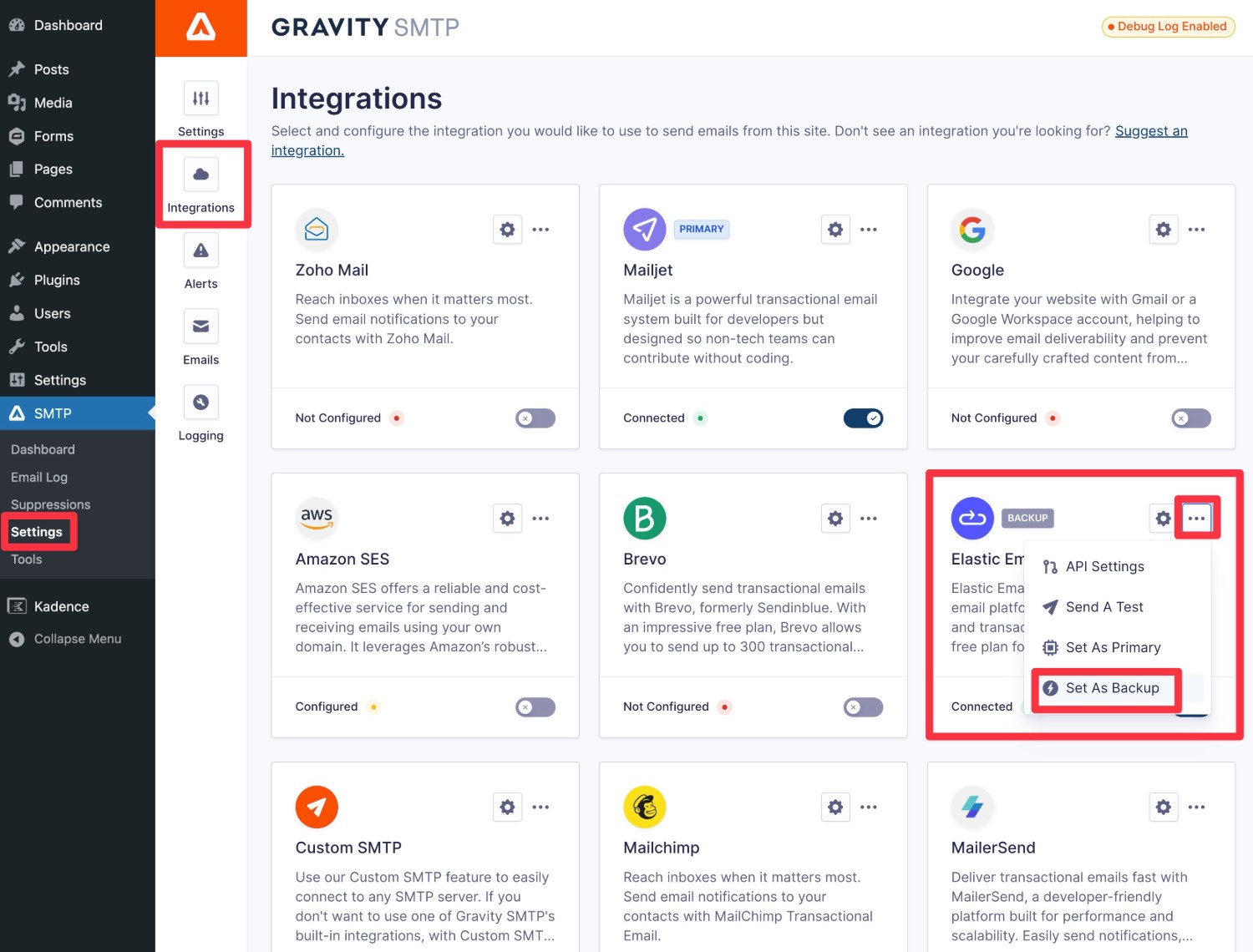The image size is (1253, 952).
Task: Open the Emails envelope icon
Action: (x=200, y=327)
